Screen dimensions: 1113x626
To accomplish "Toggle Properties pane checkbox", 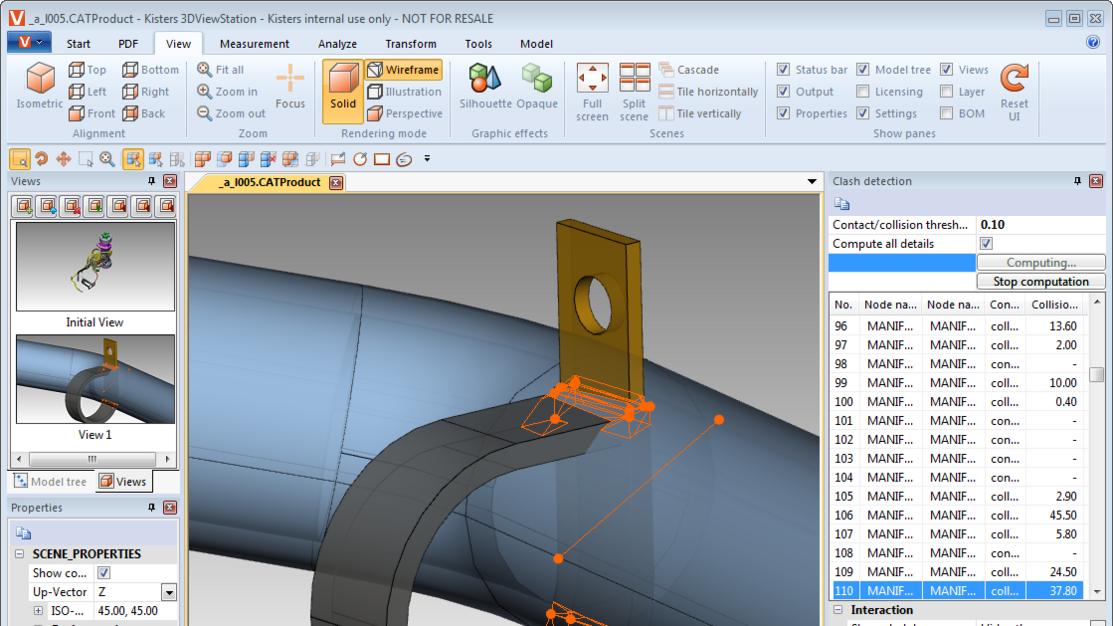I will click(x=783, y=114).
